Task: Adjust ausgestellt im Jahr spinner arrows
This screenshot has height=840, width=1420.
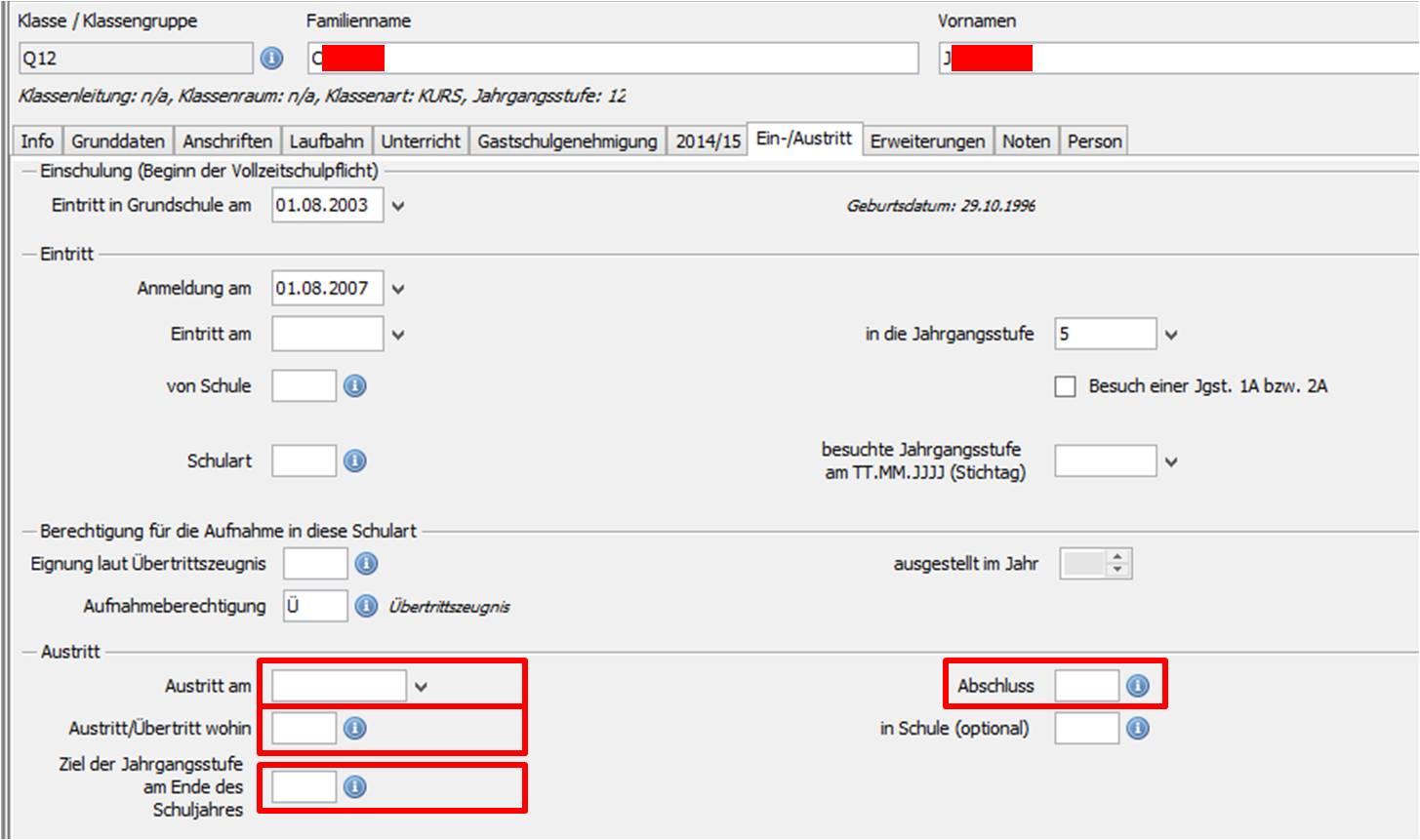Action: (1118, 564)
